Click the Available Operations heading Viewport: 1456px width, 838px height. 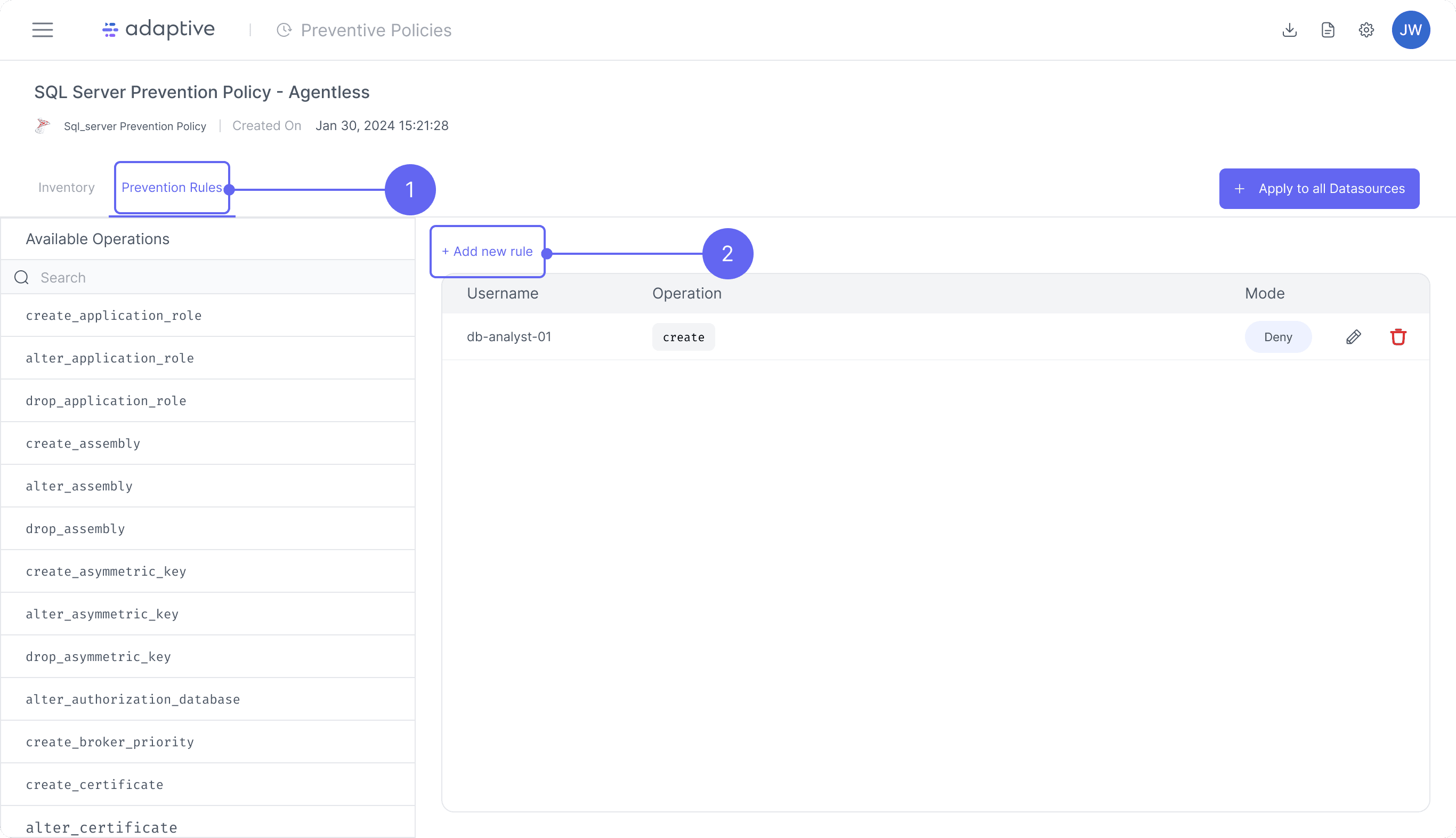click(98, 239)
